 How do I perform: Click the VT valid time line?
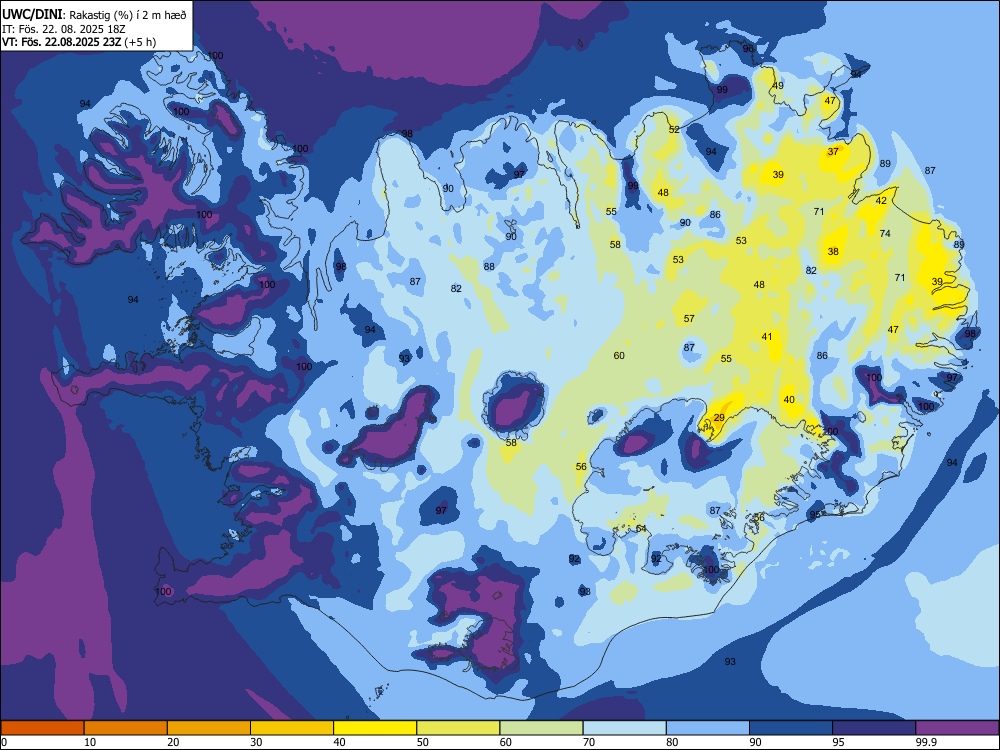coord(79,42)
